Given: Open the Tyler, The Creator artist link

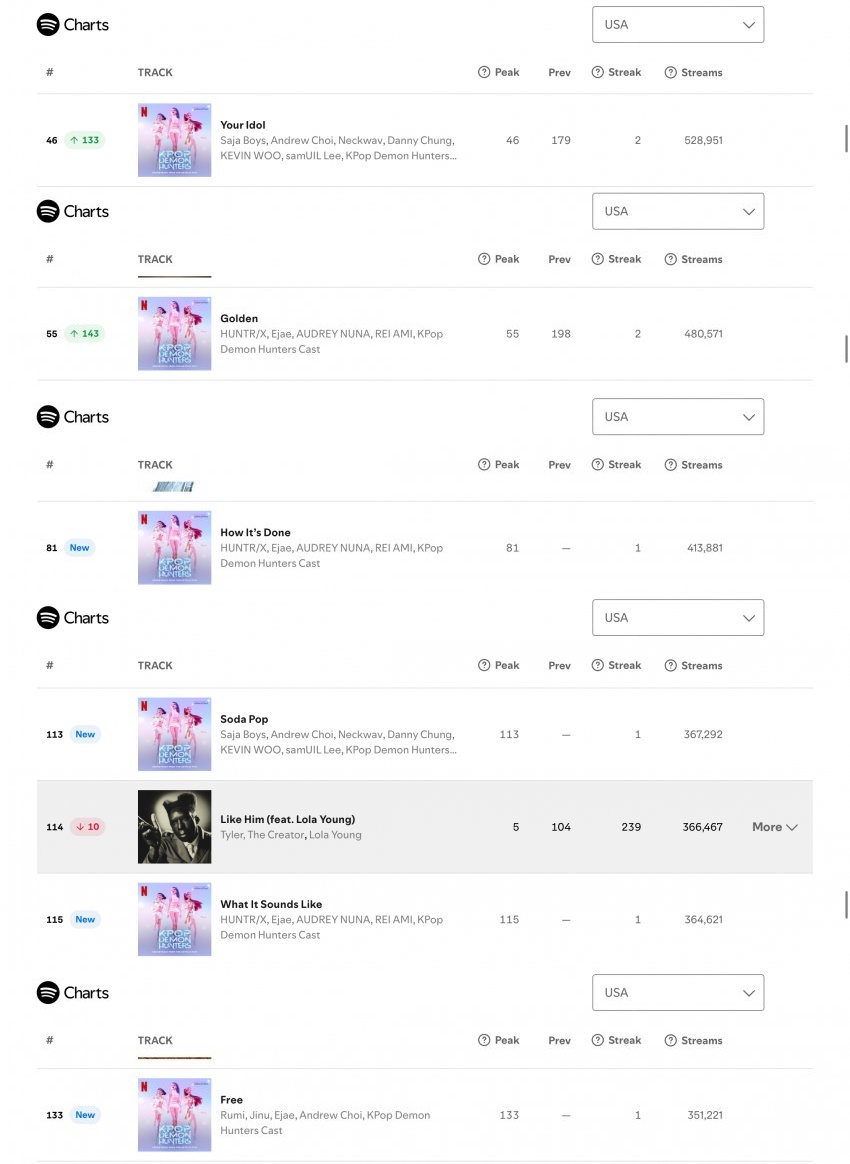Looking at the screenshot, I should click(x=262, y=835).
